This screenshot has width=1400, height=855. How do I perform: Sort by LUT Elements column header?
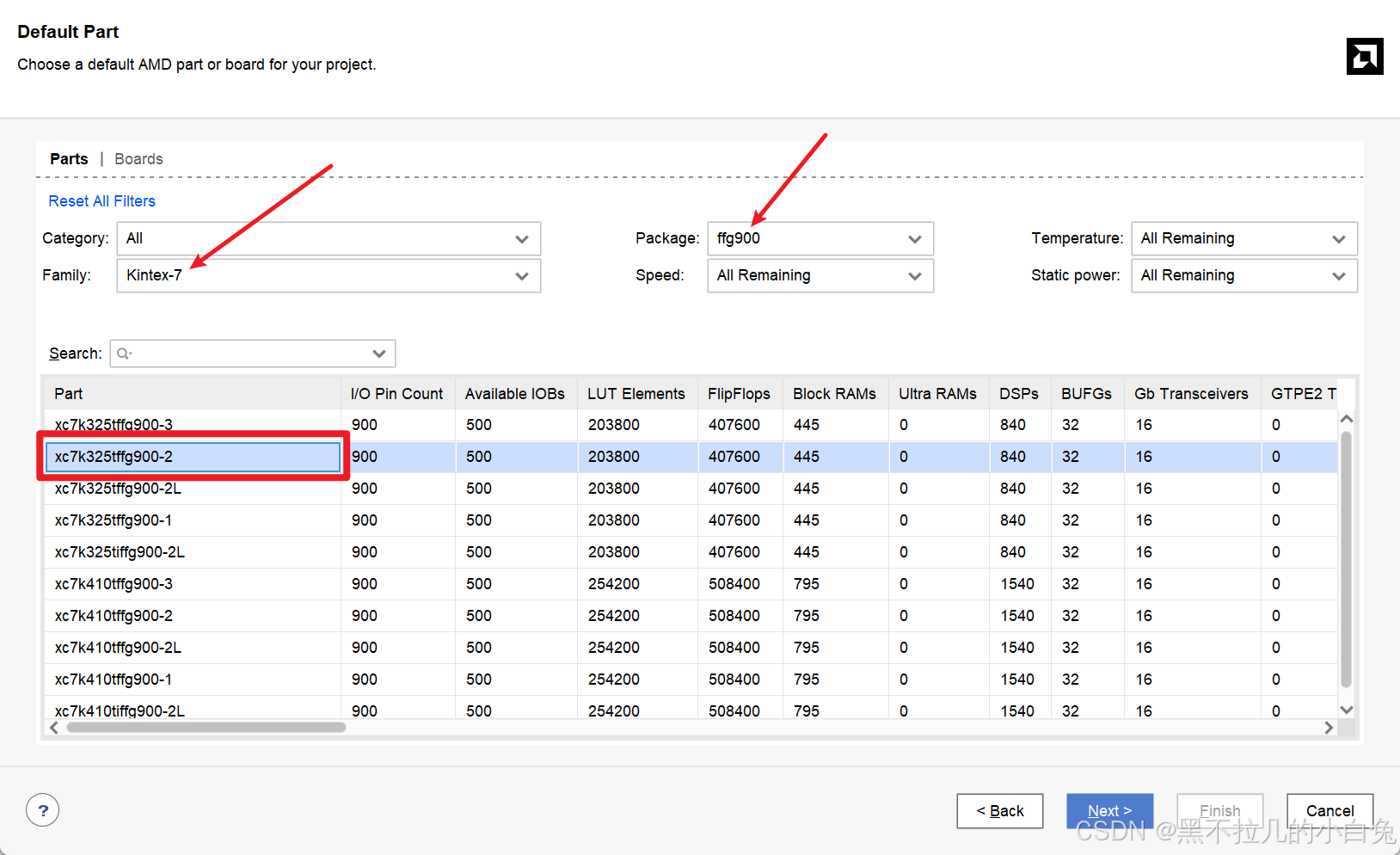(x=637, y=394)
